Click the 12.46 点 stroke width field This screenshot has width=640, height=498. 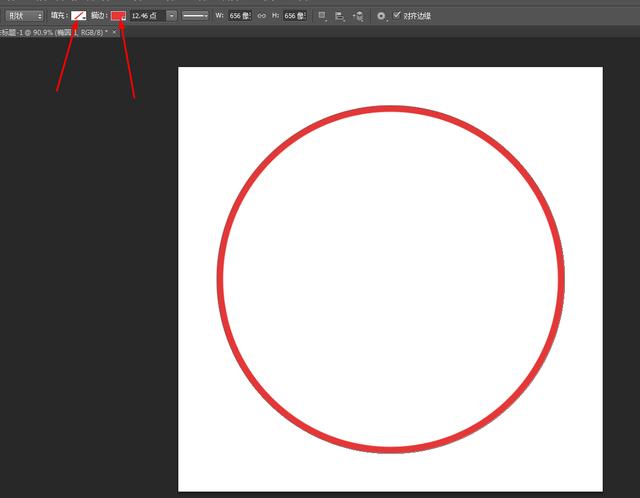point(147,16)
